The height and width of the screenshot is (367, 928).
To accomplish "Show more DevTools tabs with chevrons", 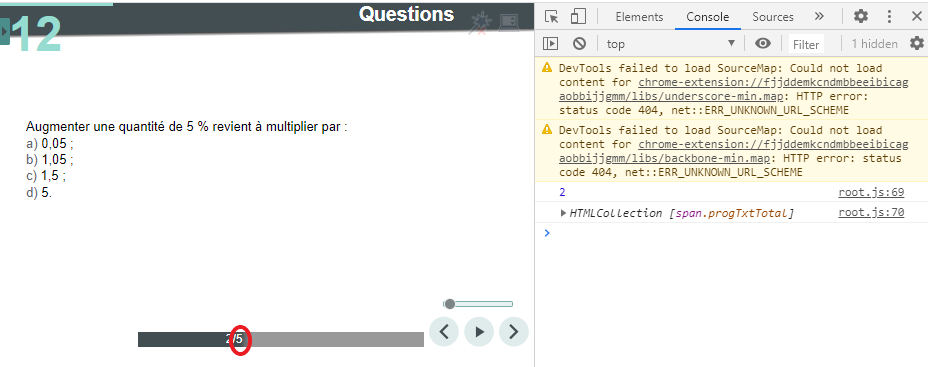I will pos(819,17).
